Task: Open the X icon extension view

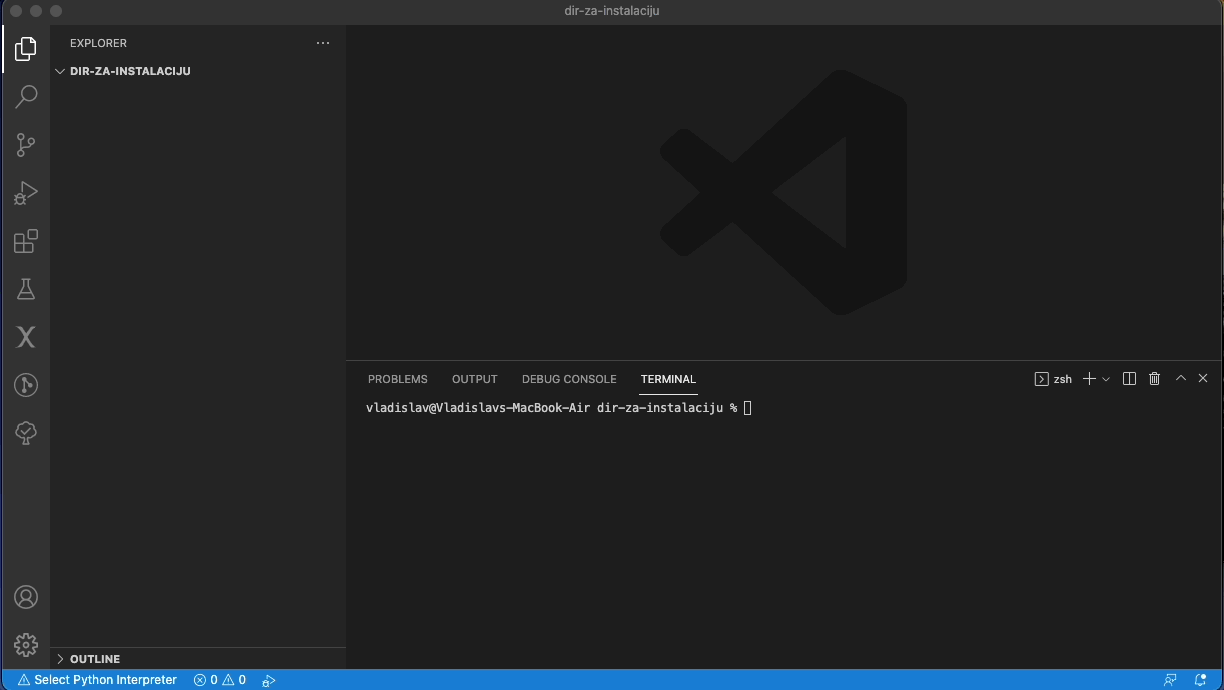Action: click(x=26, y=337)
